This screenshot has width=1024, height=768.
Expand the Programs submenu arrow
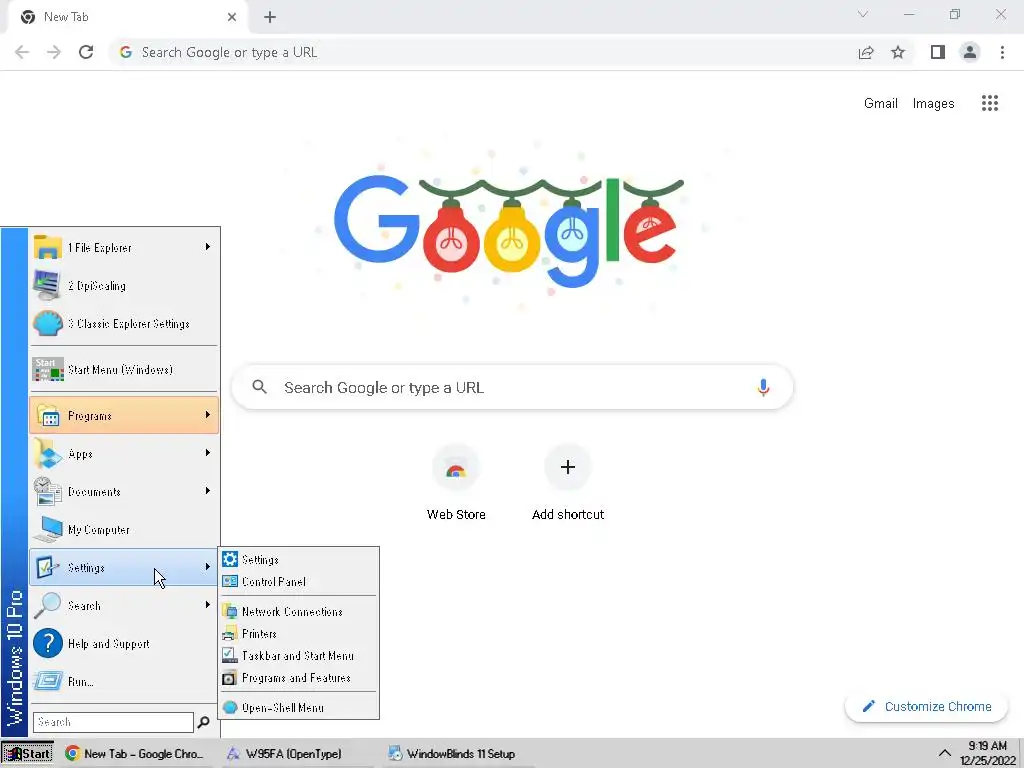click(x=208, y=415)
